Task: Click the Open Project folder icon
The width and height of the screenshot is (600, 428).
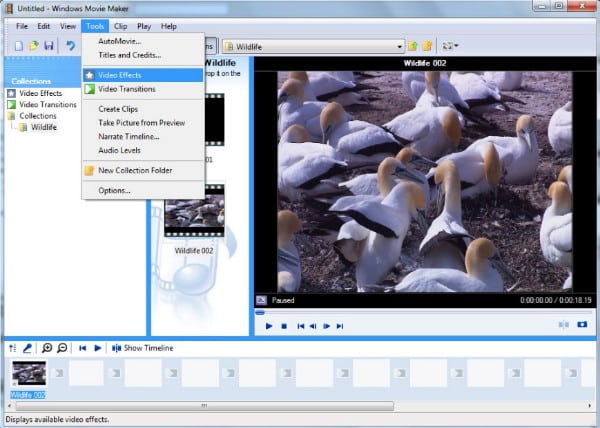Action: click(x=34, y=46)
